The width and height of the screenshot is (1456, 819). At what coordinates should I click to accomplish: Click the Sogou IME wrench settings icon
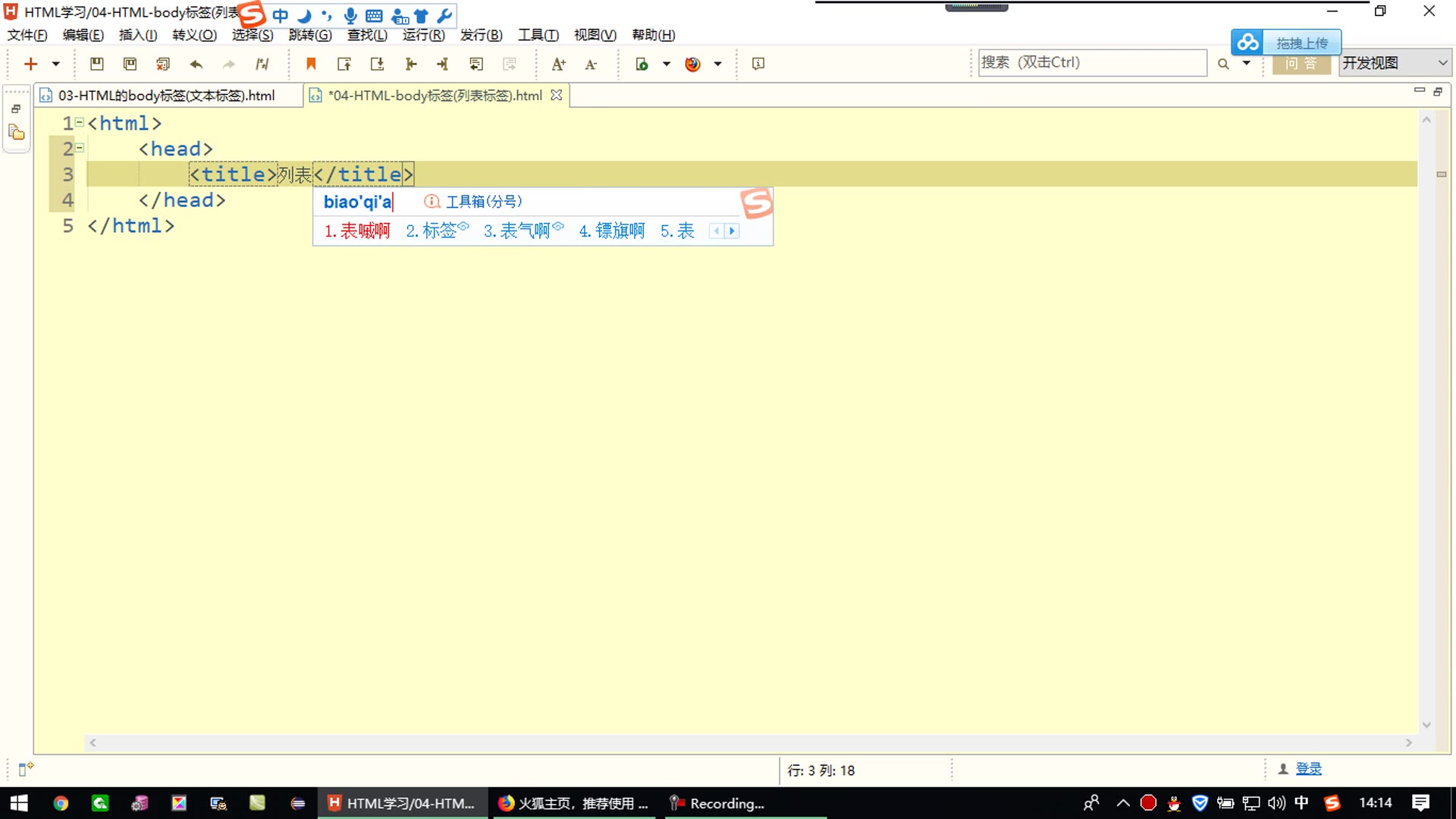445,16
